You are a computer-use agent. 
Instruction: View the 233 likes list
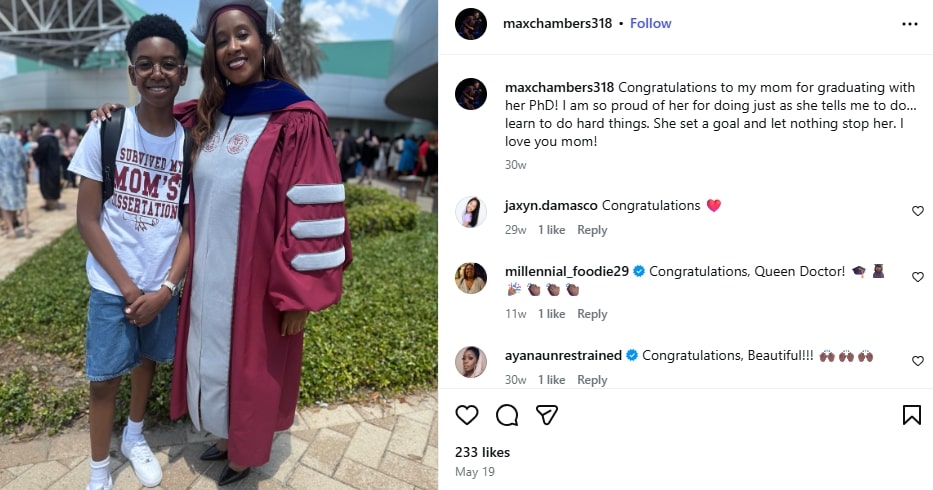coord(482,452)
